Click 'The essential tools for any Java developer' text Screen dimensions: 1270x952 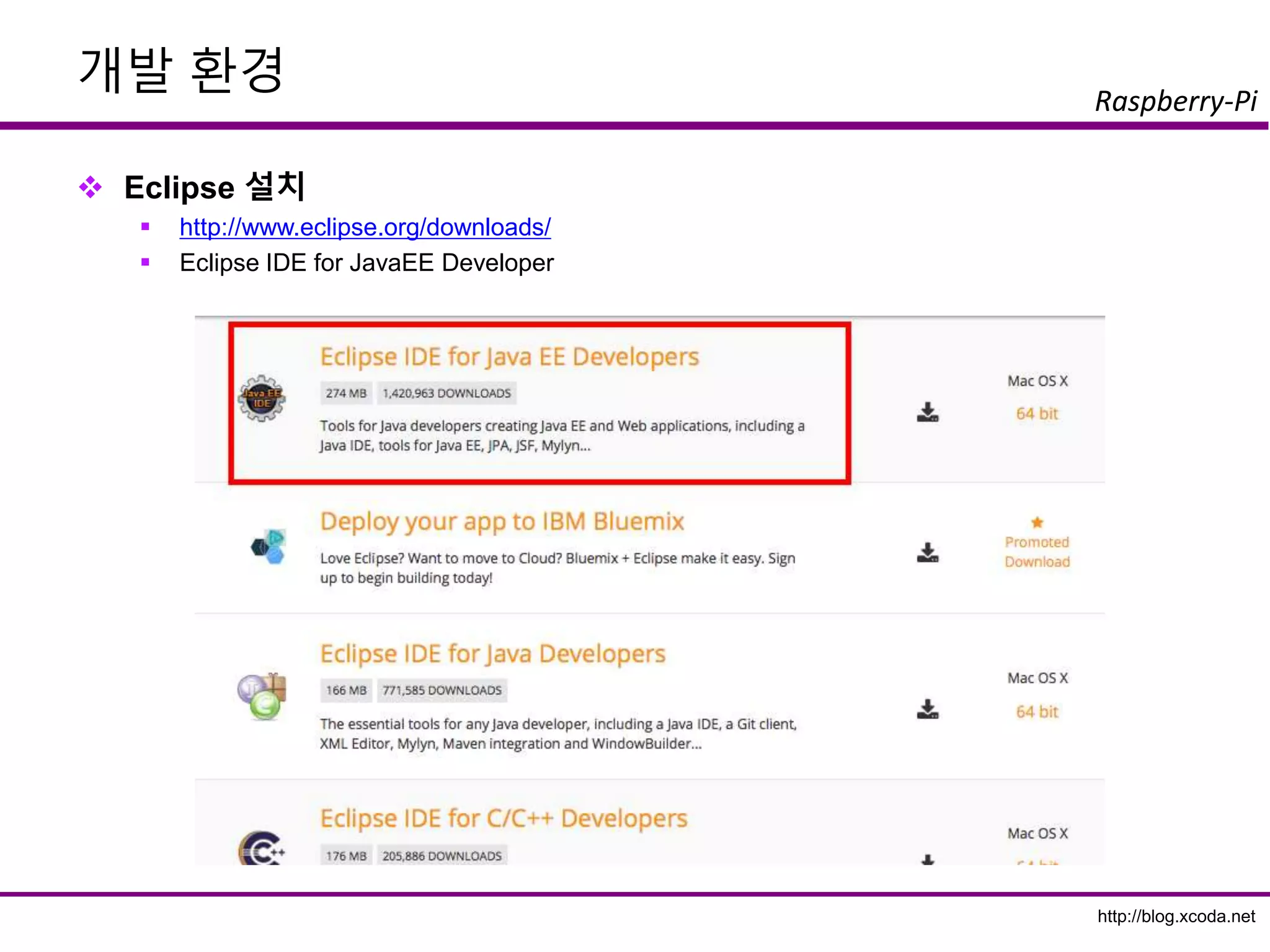558,734
